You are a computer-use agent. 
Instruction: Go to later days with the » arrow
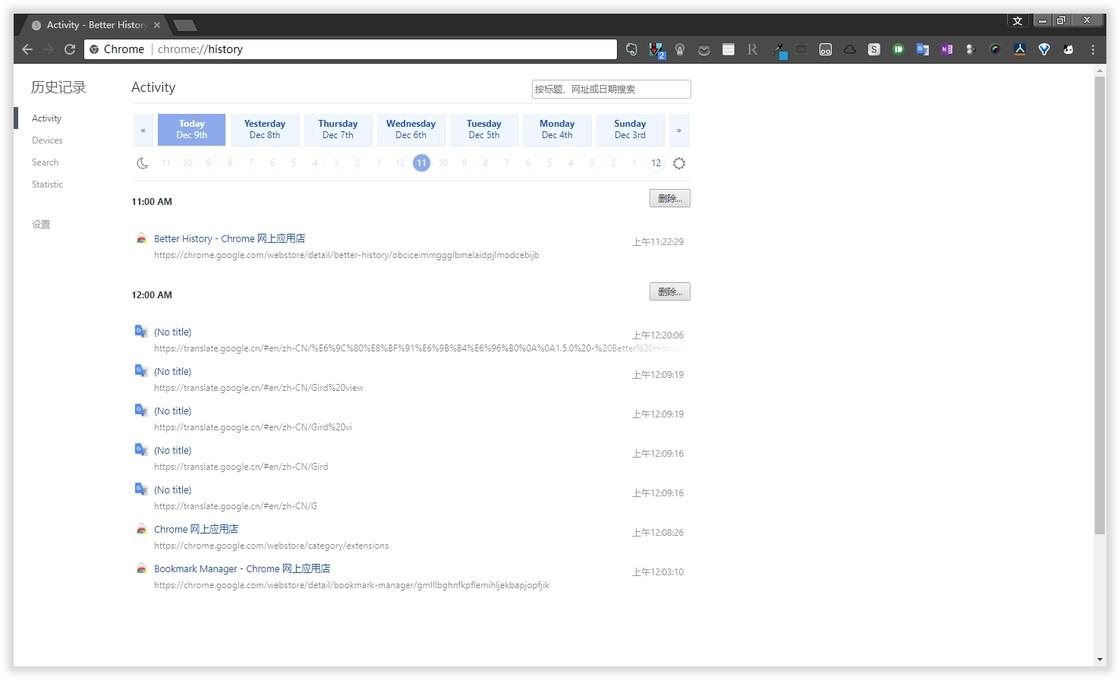click(x=679, y=130)
